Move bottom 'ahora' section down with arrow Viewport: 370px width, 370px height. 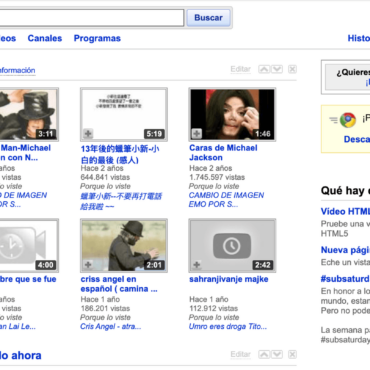point(277,354)
